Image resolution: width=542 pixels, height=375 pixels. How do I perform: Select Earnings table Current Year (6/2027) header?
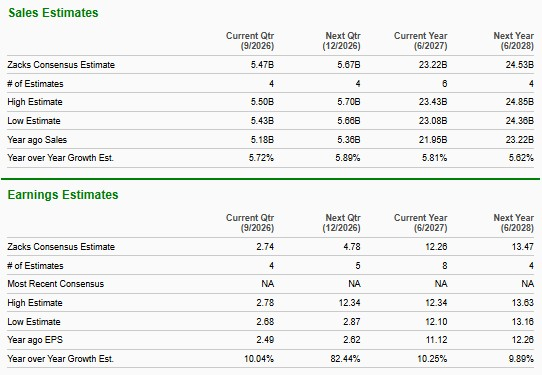pyautogui.click(x=421, y=223)
